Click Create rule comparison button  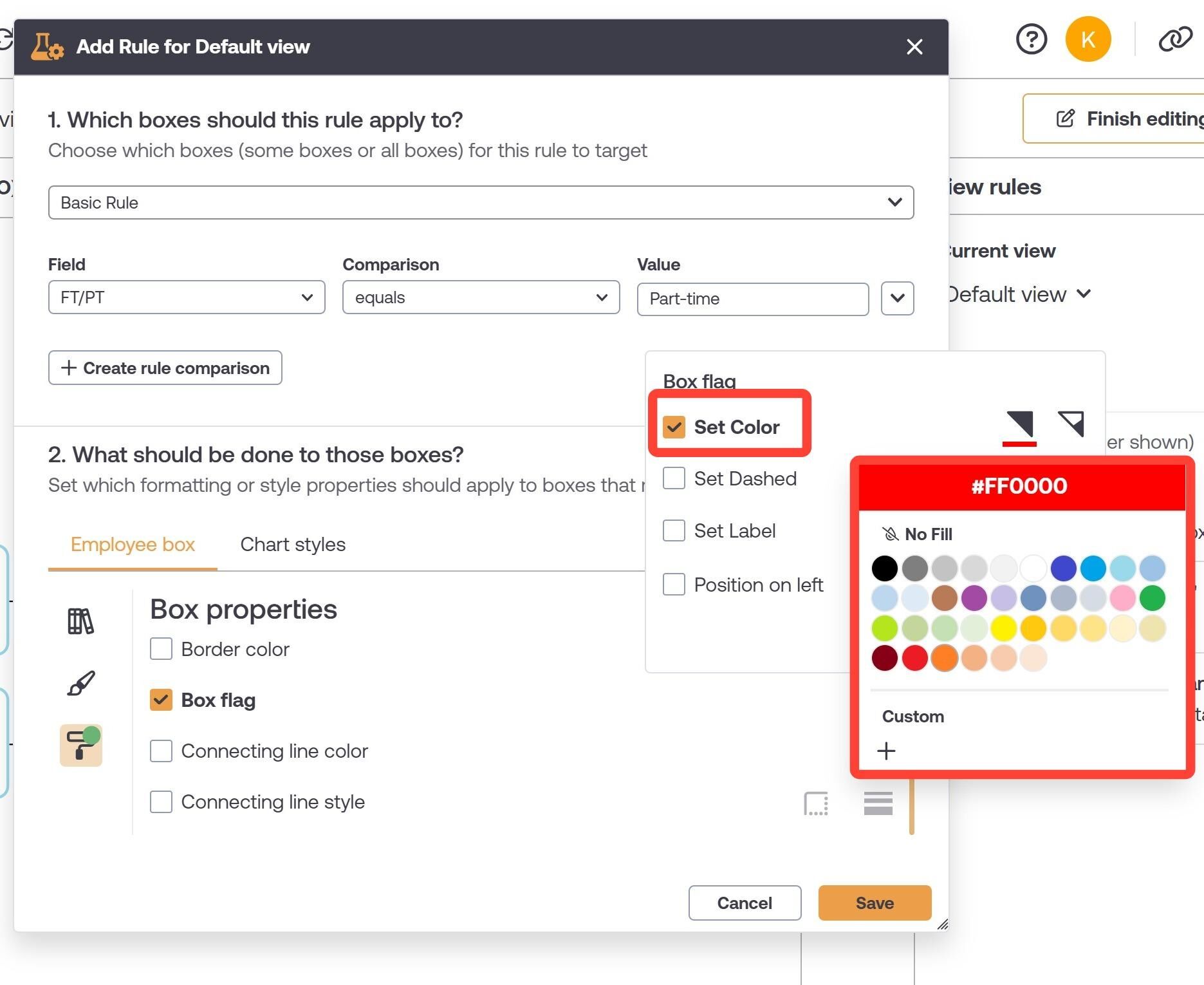coord(165,368)
